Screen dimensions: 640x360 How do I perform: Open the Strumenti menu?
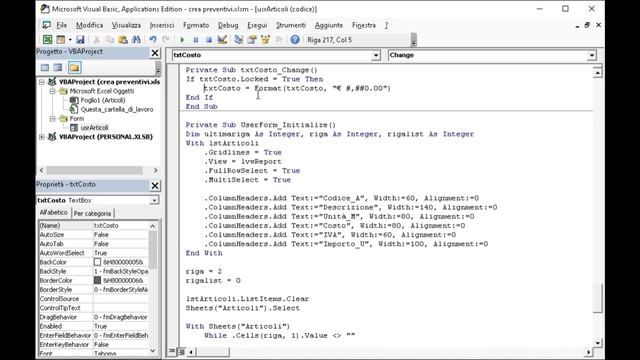click(x=291, y=25)
